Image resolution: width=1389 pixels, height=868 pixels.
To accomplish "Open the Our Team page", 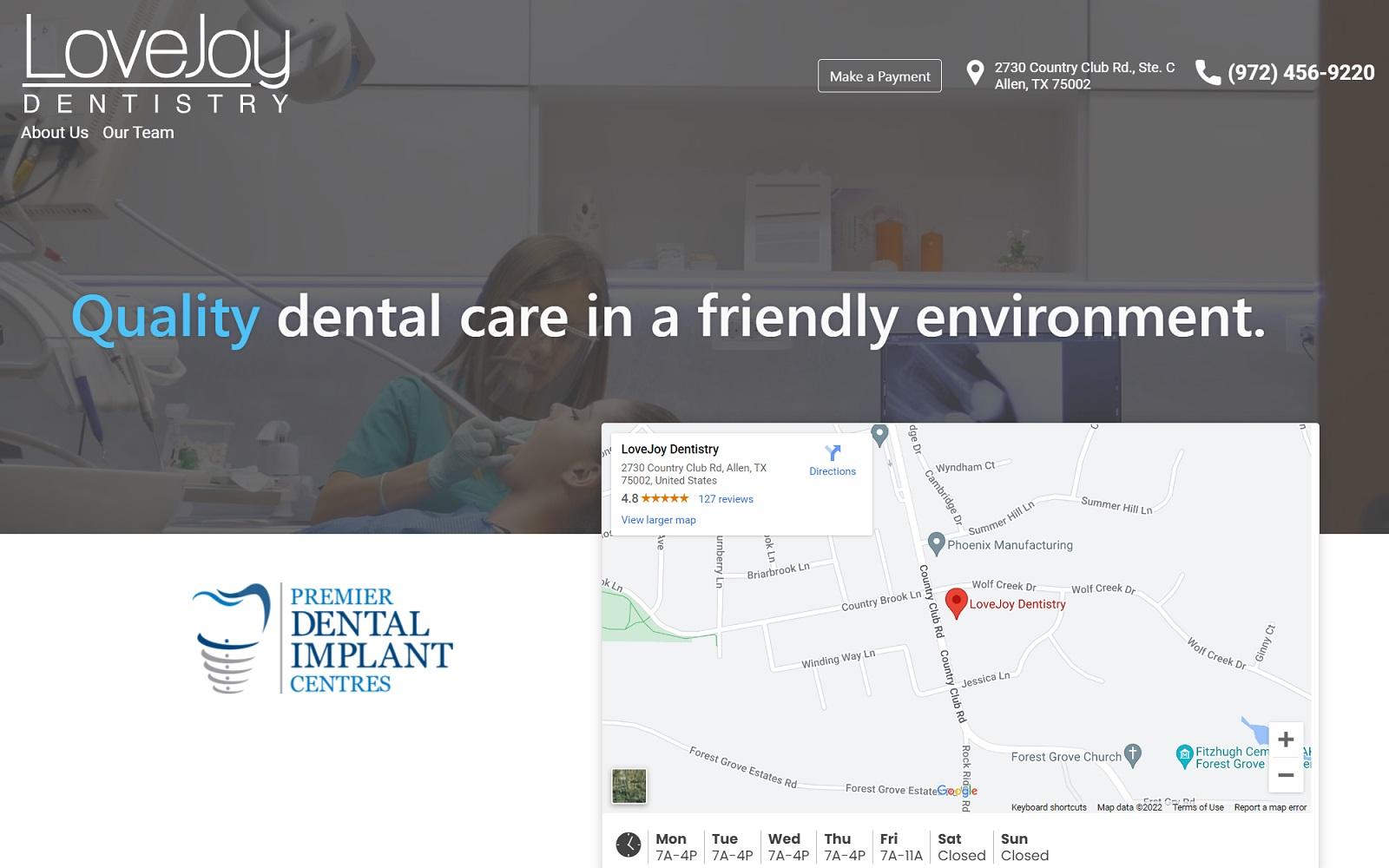I will pyautogui.click(x=138, y=133).
